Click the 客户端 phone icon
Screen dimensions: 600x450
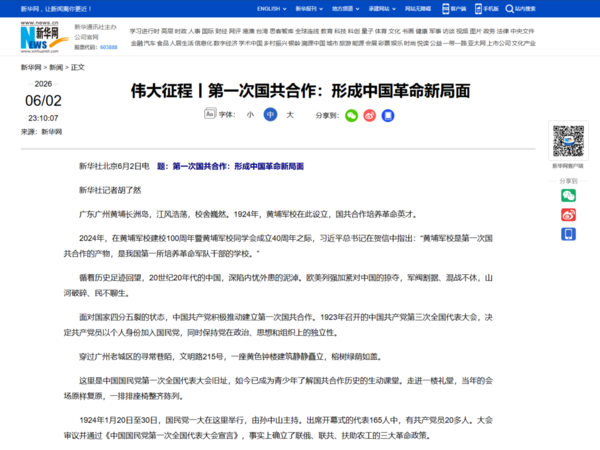(x=445, y=9)
